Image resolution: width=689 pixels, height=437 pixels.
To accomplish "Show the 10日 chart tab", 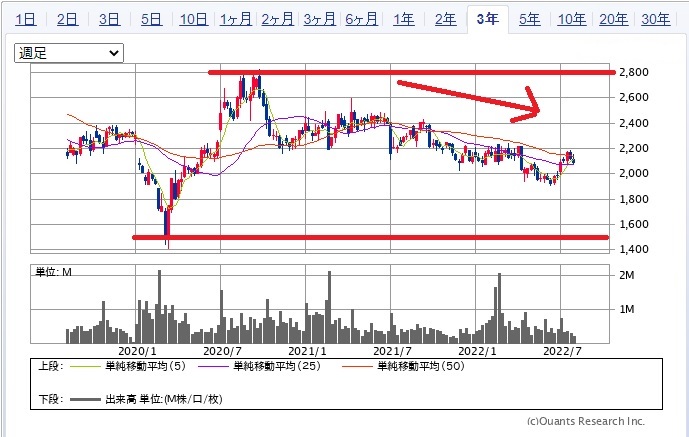I will tap(193, 19).
